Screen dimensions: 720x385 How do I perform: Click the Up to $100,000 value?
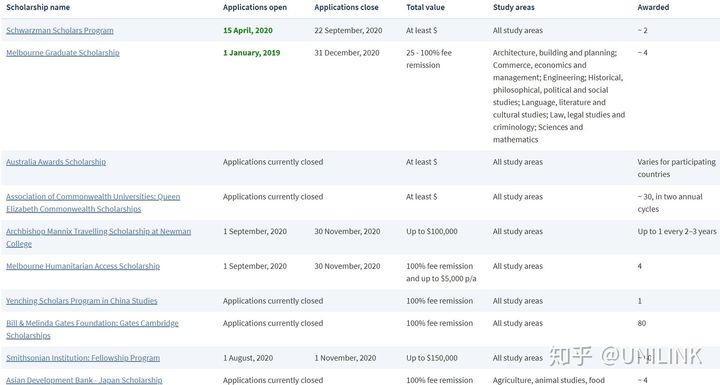[x=432, y=232]
